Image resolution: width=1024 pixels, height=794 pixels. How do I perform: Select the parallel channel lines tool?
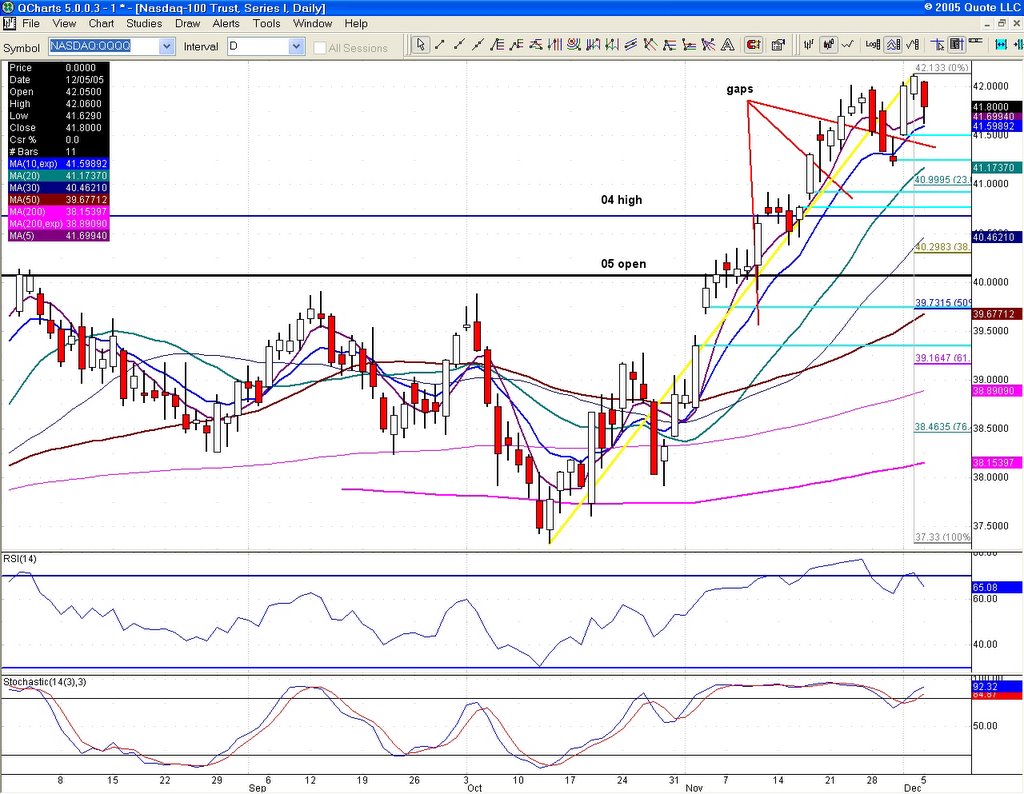(x=631, y=44)
